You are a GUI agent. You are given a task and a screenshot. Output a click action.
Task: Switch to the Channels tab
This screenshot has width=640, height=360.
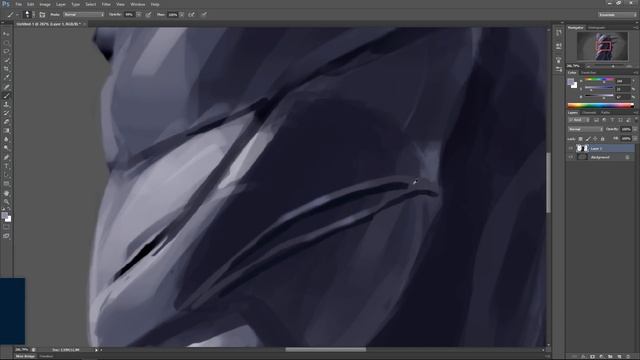(x=589, y=112)
